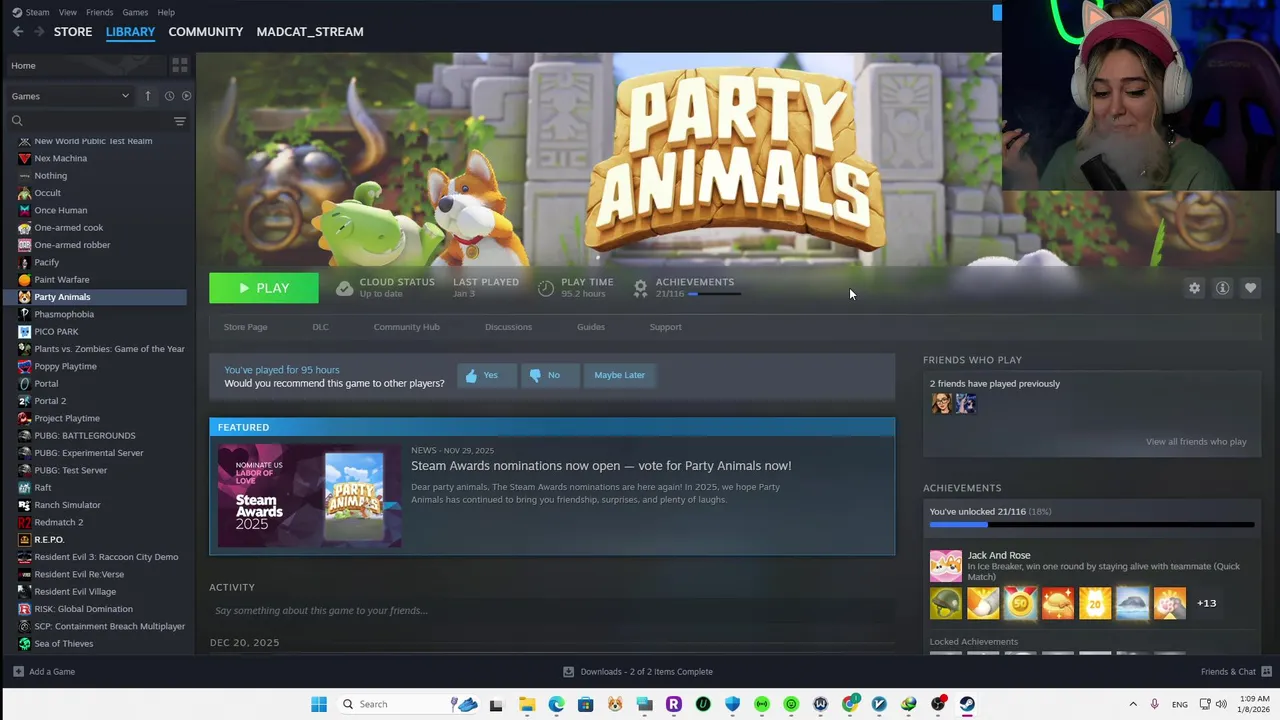Show the +13 more achievements
This screenshot has height=720, width=1280.
(1207, 603)
